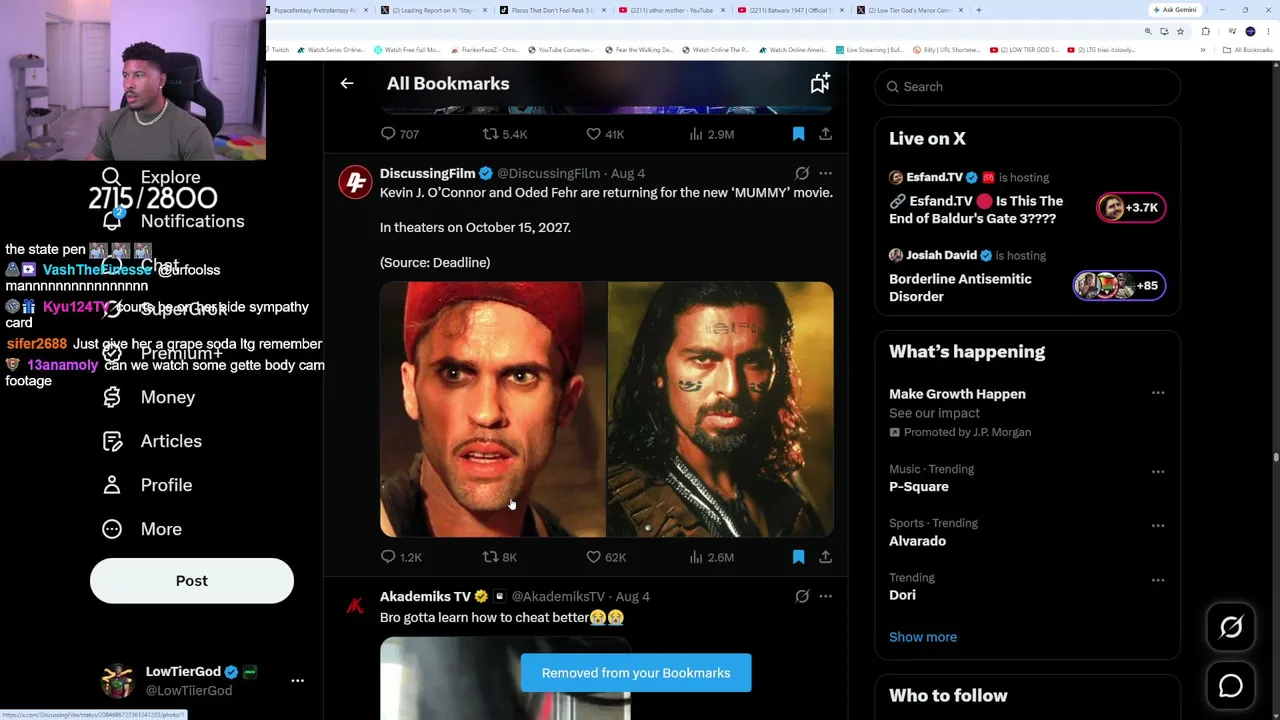Click the Removed from your Bookmarks notification

point(636,673)
